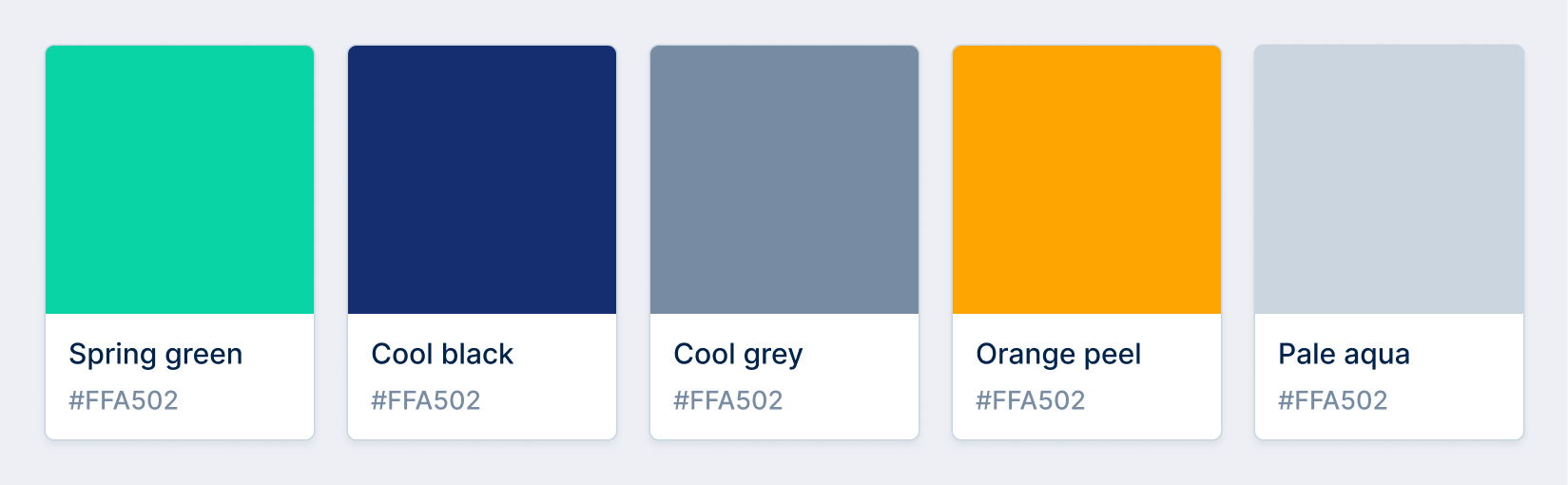The width and height of the screenshot is (1568, 485).
Task: Click the "Spring green" name label
Action: click(x=156, y=354)
